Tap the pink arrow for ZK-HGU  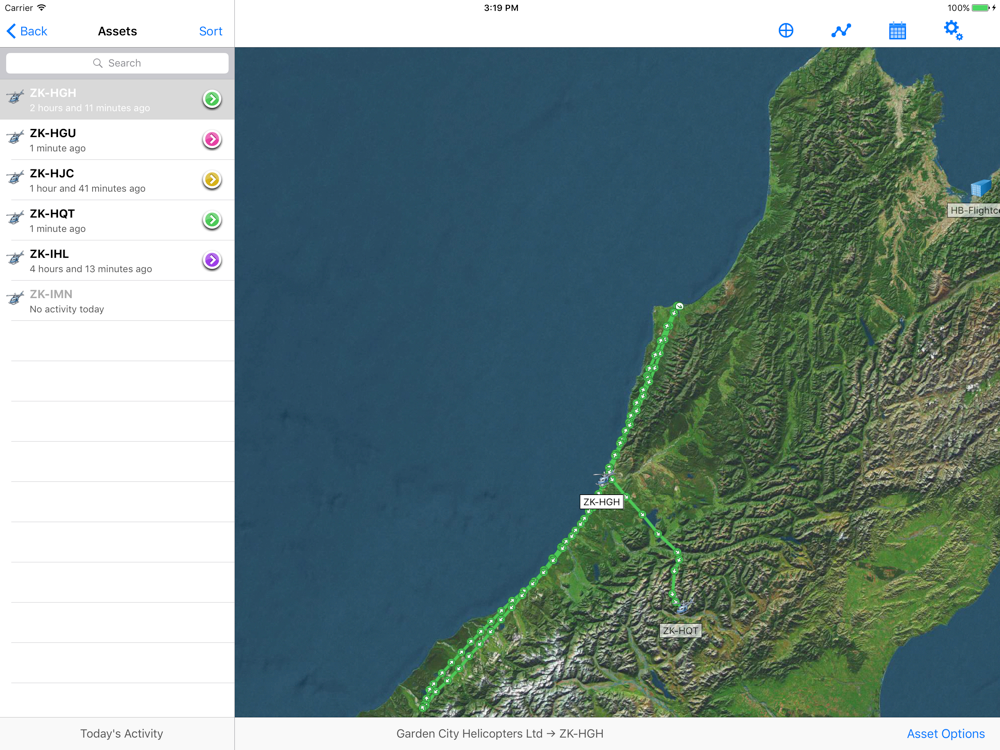pos(212,139)
